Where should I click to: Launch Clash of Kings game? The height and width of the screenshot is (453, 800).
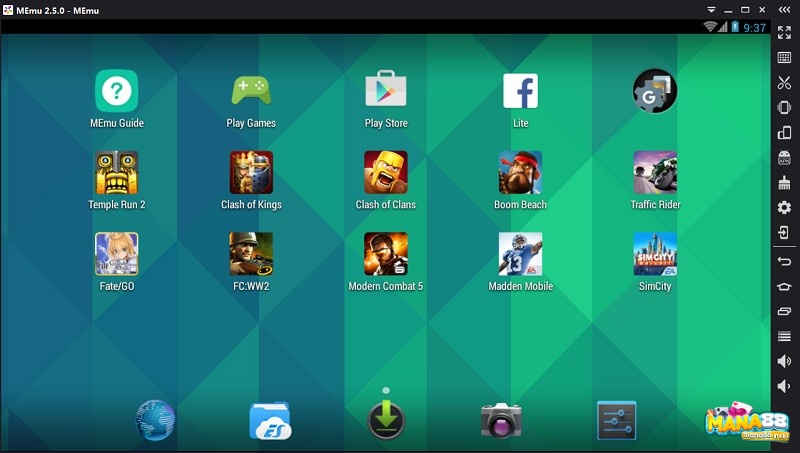point(251,172)
